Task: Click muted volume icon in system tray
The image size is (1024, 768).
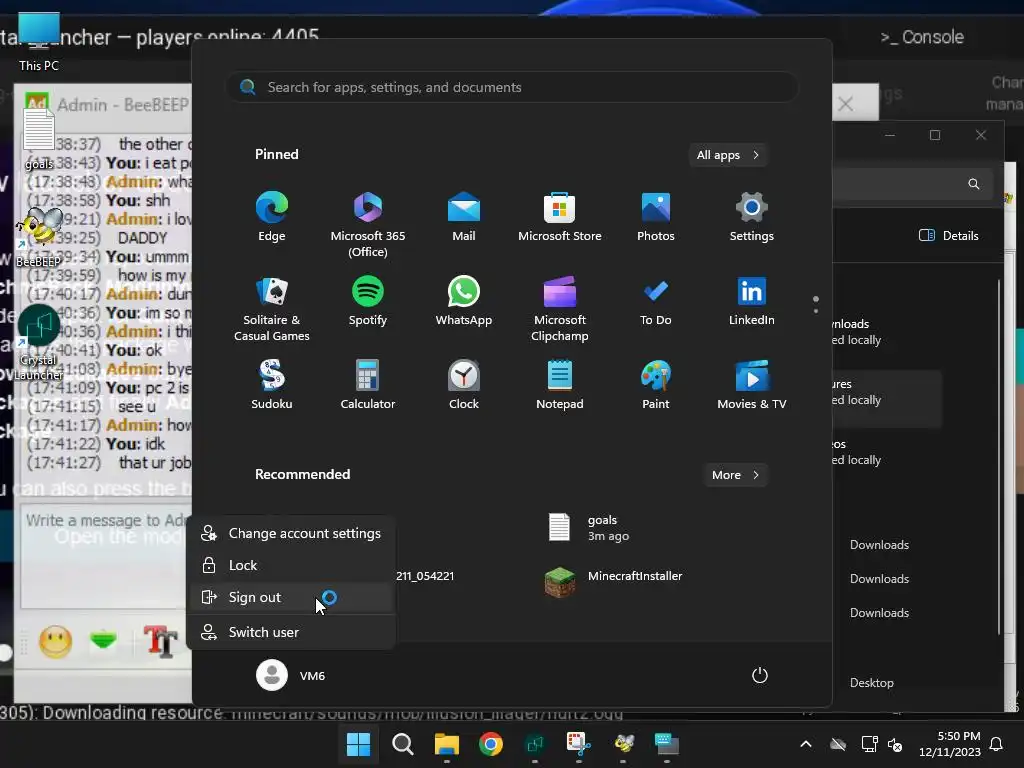Action: (895, 744)
